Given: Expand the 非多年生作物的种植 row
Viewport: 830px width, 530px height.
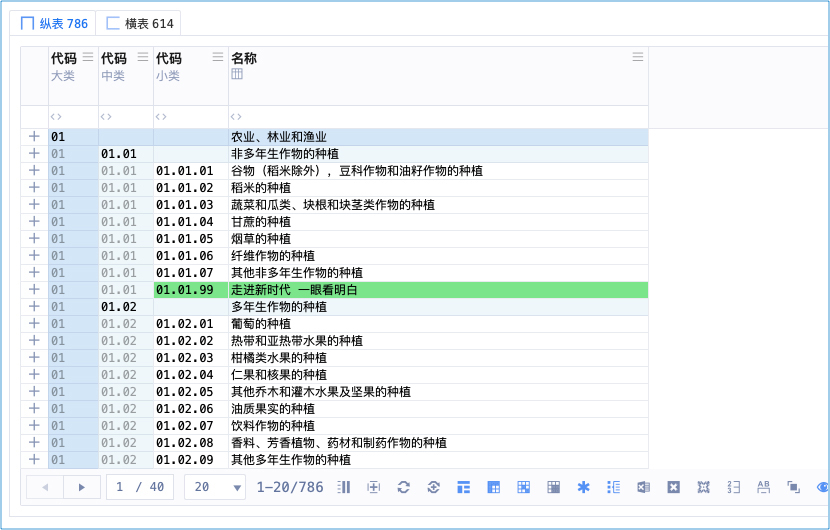Looking at the screenshot, I should (34, 154).
